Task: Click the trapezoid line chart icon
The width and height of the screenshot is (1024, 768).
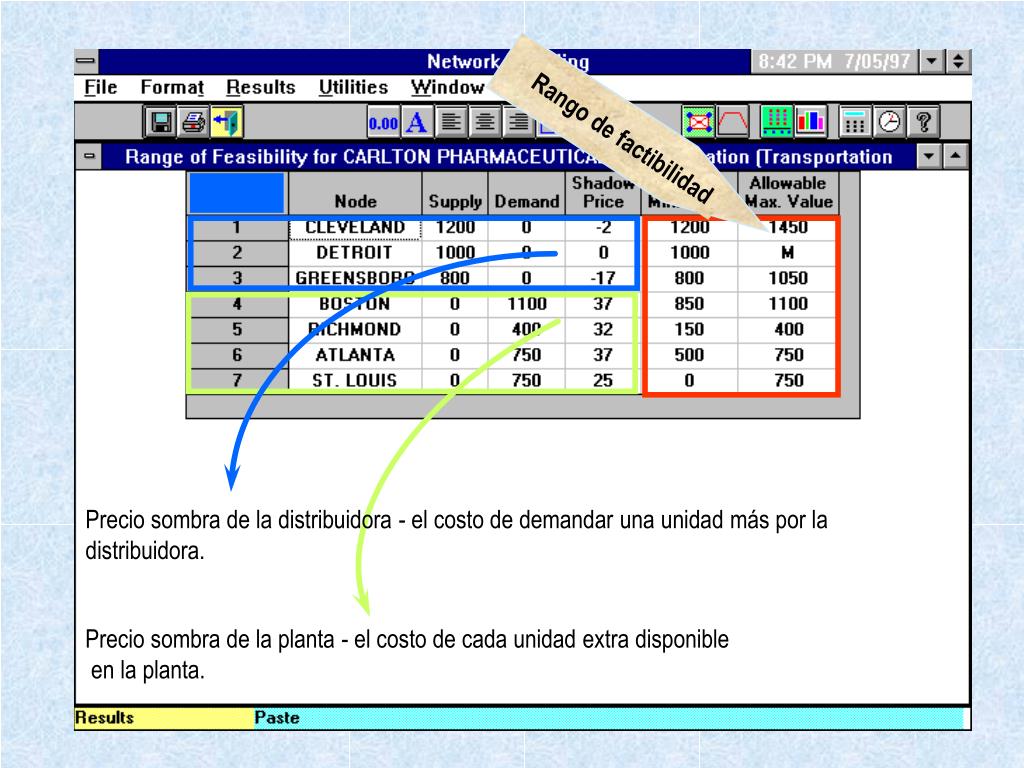Action: click(733, 122)
